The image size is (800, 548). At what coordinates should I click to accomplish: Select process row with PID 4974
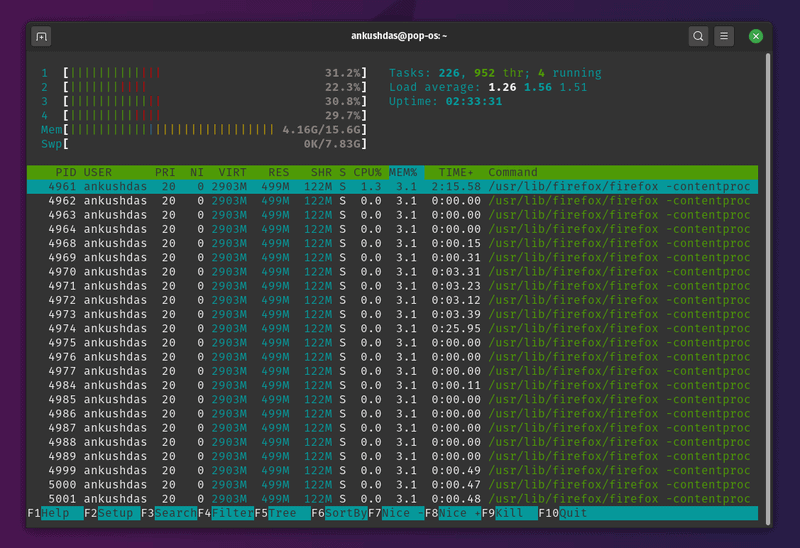point(392,329)
